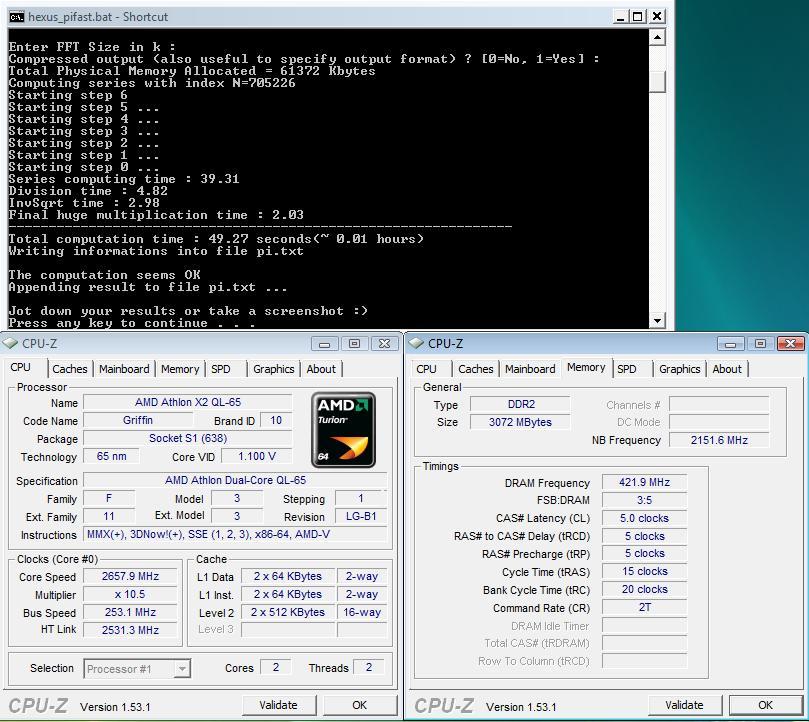The image size is (809, 722).
Task: Click the memory Size value 3072 MBytes
Action: tap(520, 422)
